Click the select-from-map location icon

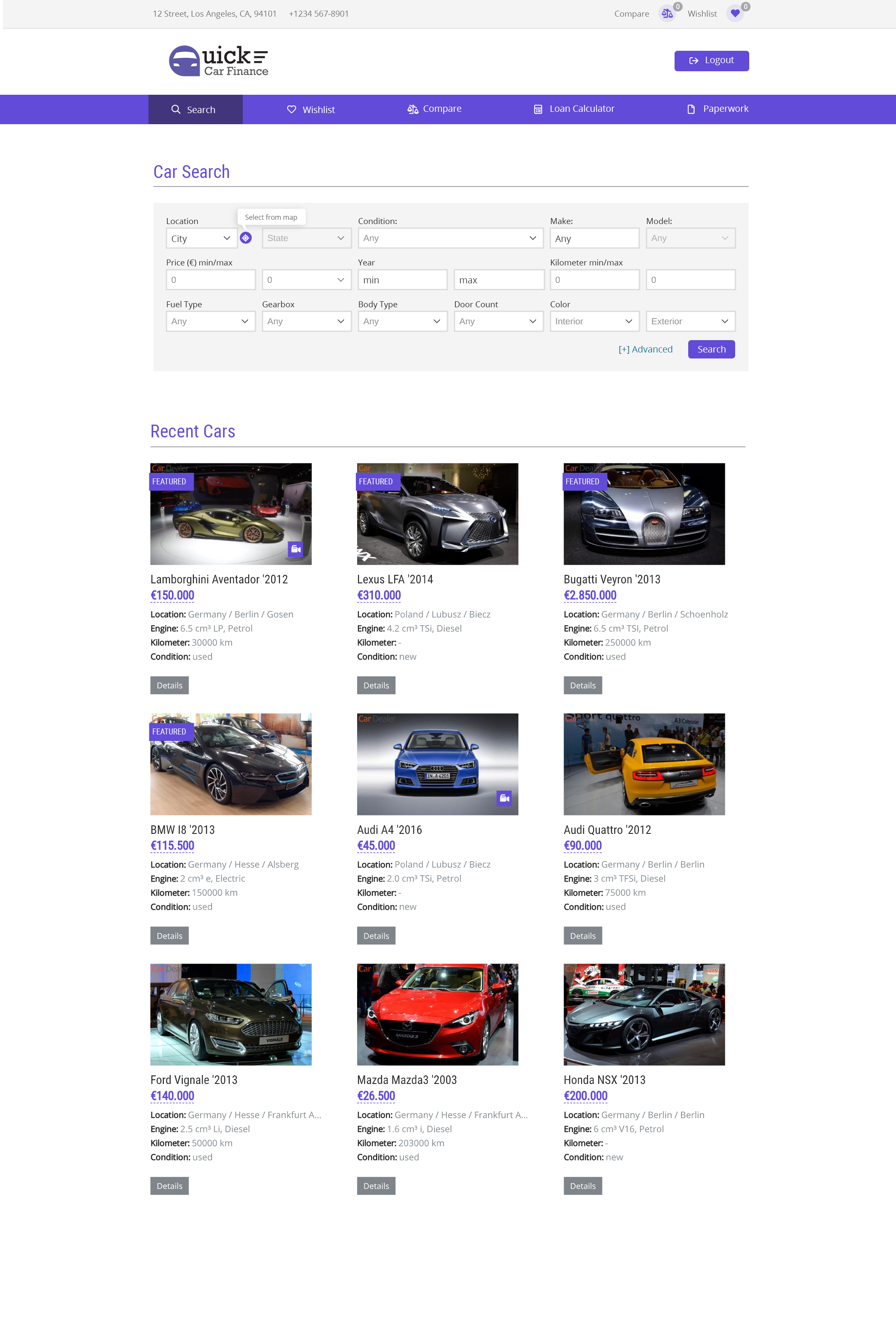pyautogui.click(x=246, y=238)
